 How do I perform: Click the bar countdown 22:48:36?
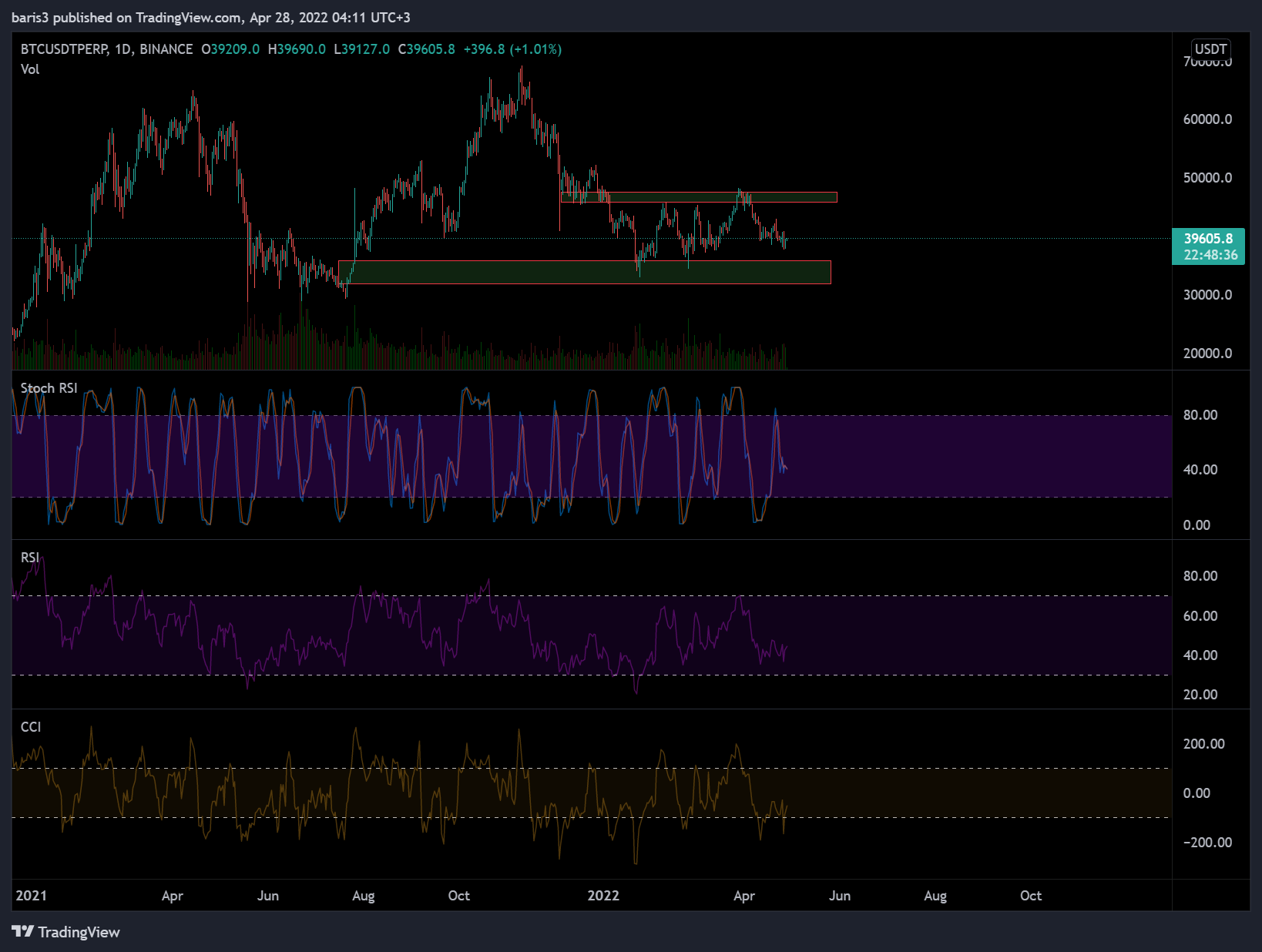tap(1210, 255)
